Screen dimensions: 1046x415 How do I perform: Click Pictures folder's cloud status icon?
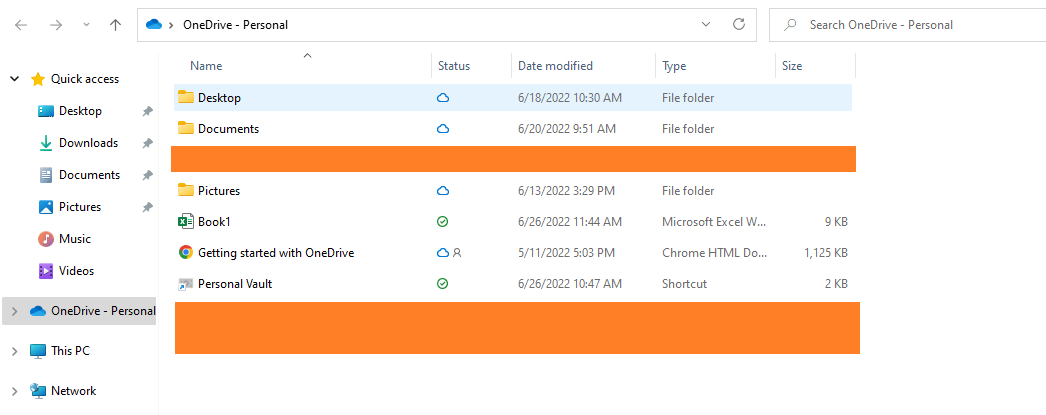point(442,191)
